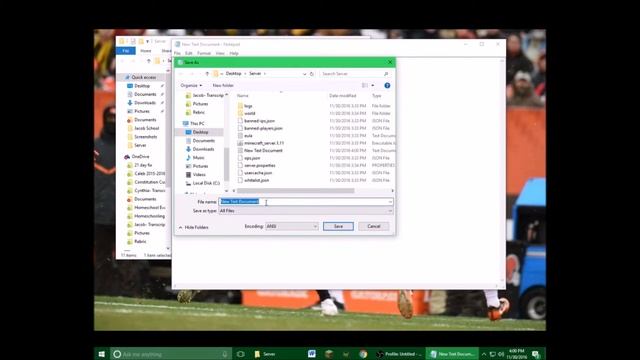
Task: Open Task View from the taskbar
Action: point(240,354)
